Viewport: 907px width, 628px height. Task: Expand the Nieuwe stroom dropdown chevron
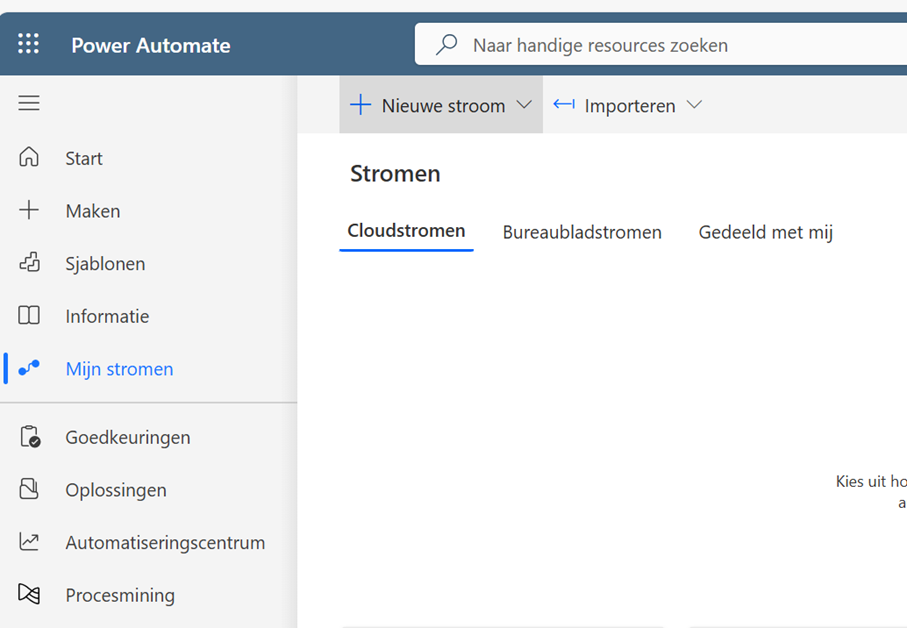(x=524, y=105)
